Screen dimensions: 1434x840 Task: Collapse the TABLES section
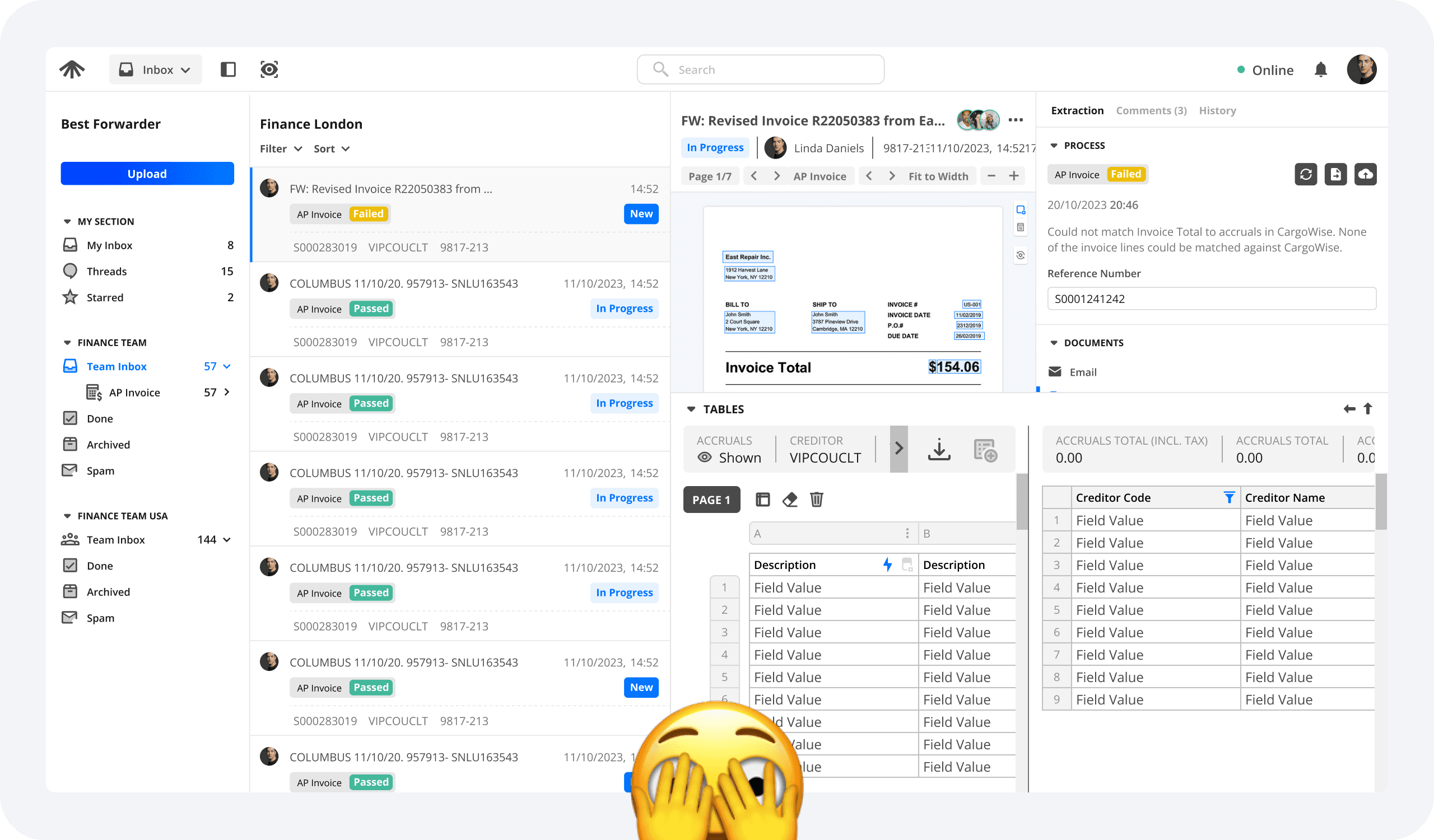691,409
